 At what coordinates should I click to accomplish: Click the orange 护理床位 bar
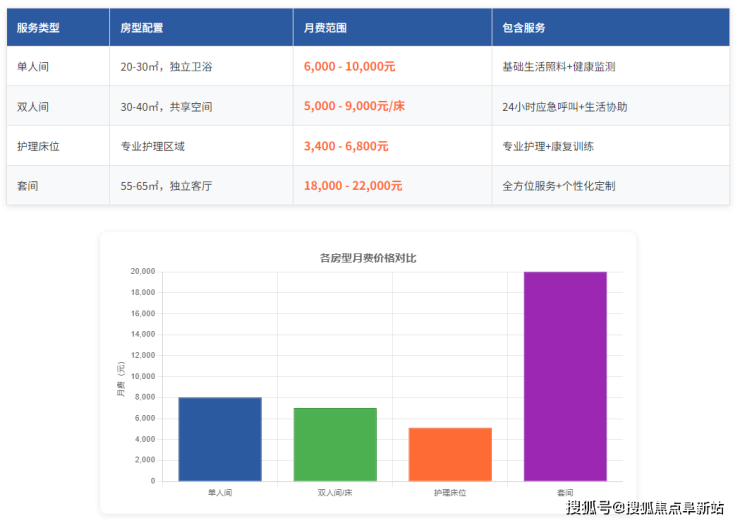(450, 454)
